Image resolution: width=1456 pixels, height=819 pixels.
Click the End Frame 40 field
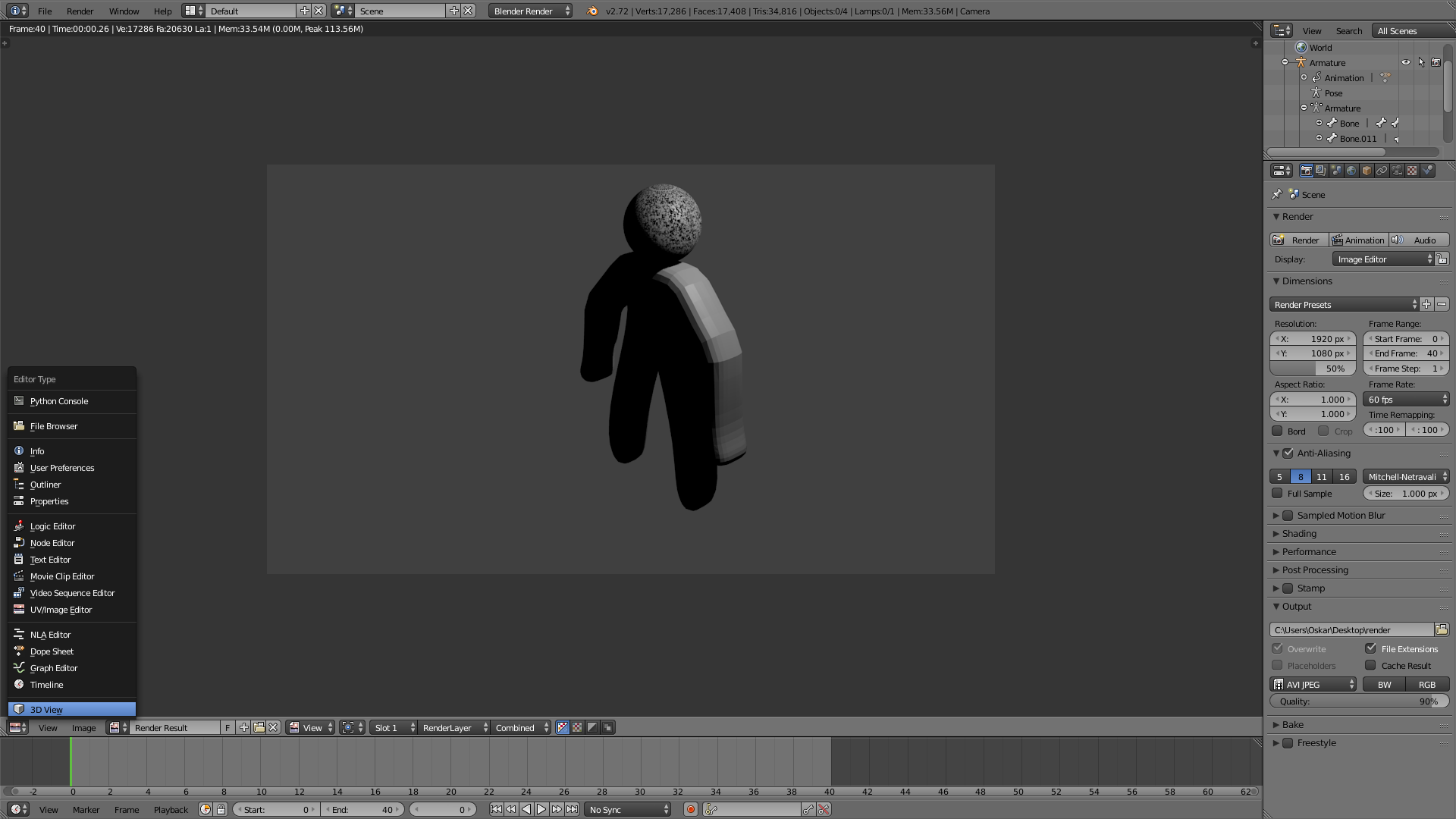pos(1405,353)
